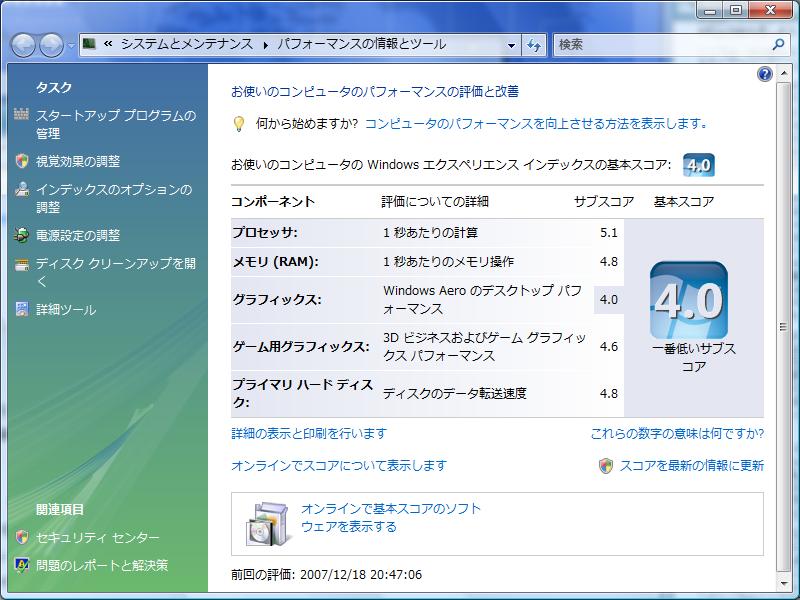The image size is (800, 600).
Task: Click shield icon beside セキュリティ センター
Action: click(x=21, y=537)
